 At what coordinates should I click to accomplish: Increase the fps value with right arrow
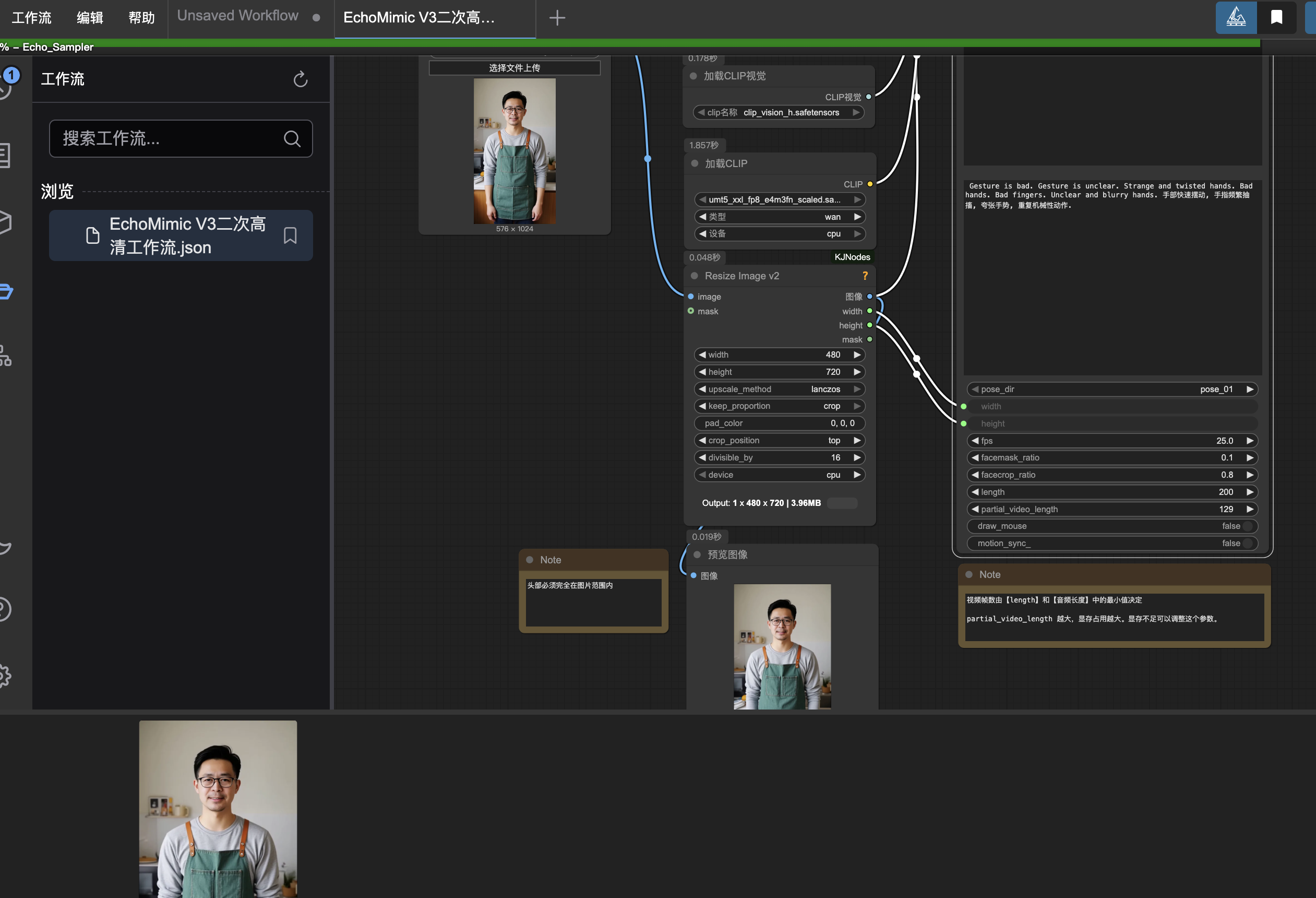(1250, 441)
